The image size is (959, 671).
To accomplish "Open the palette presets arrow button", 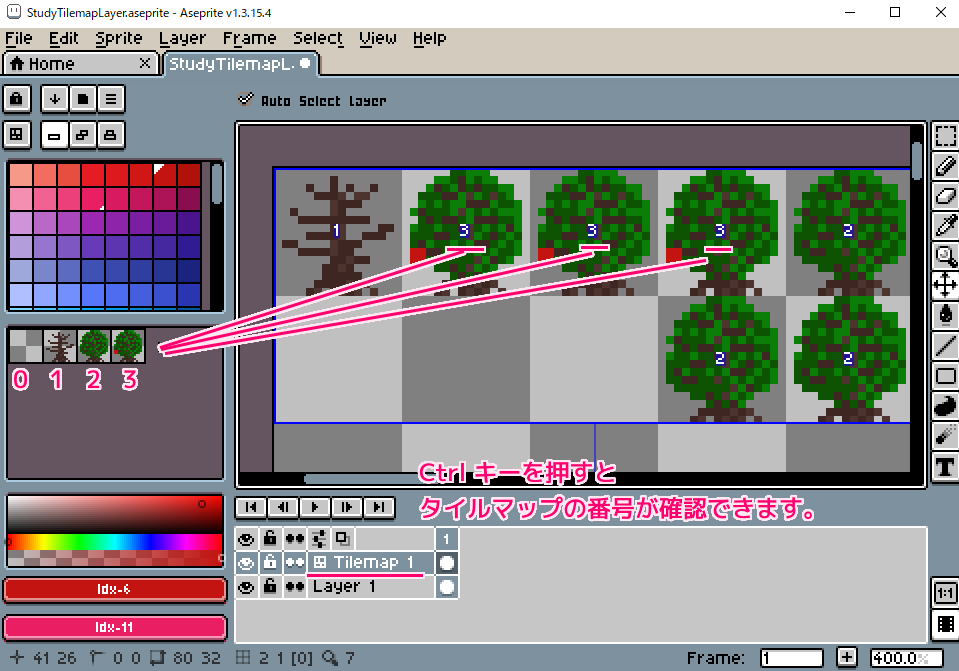I will (54, 99).
